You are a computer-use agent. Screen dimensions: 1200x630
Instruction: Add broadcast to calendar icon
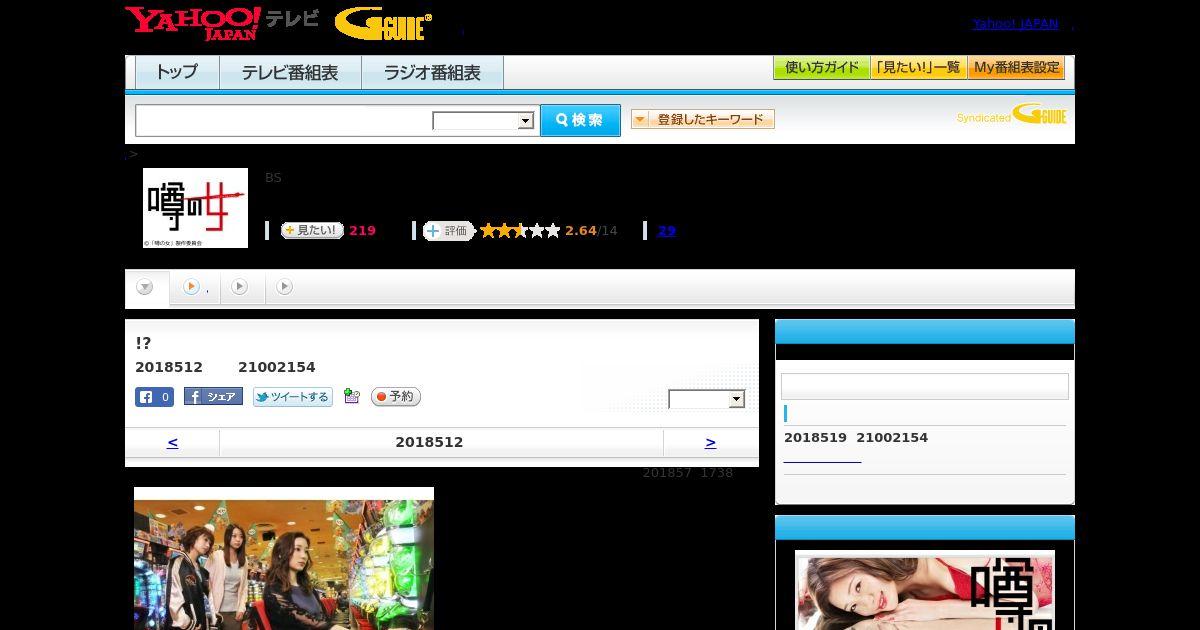tap(351, 396)
